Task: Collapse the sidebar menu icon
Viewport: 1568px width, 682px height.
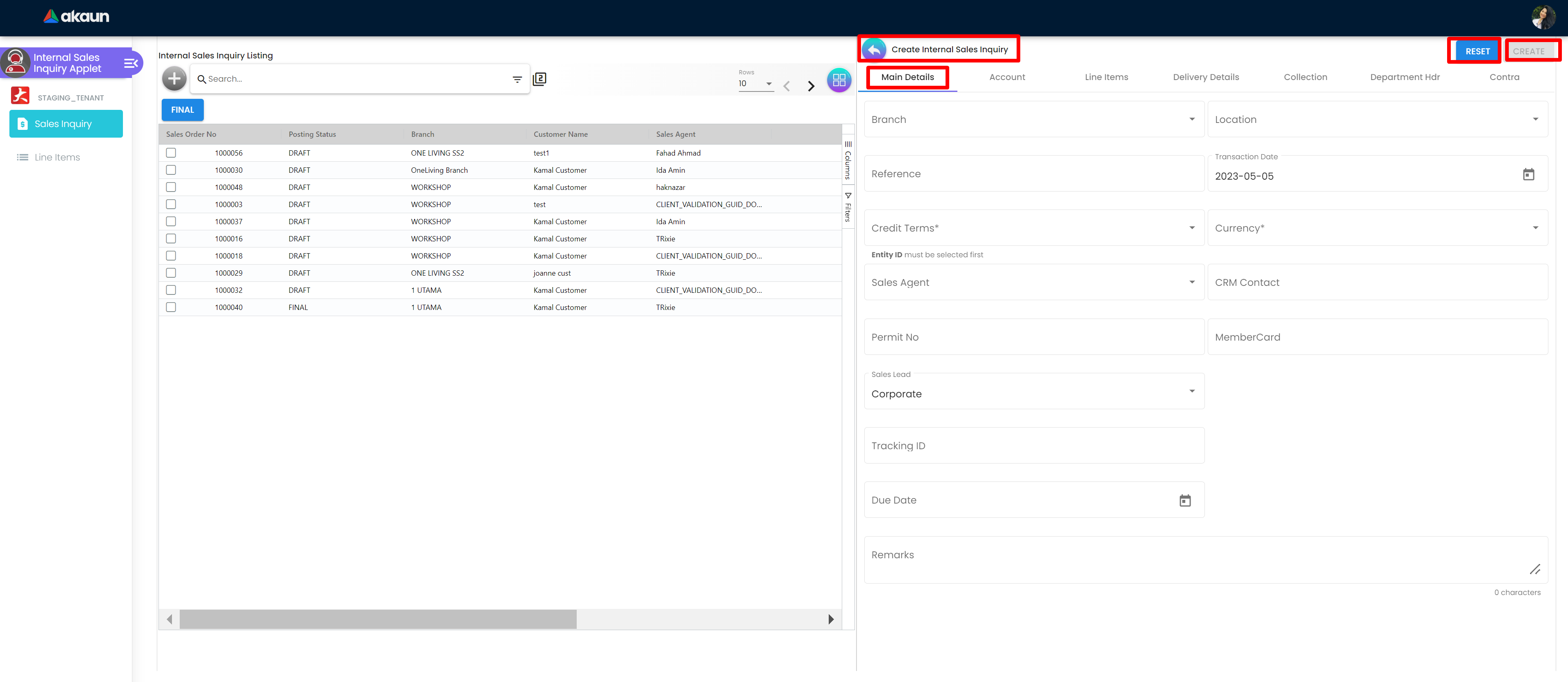Action: click(x=130, y=63)
